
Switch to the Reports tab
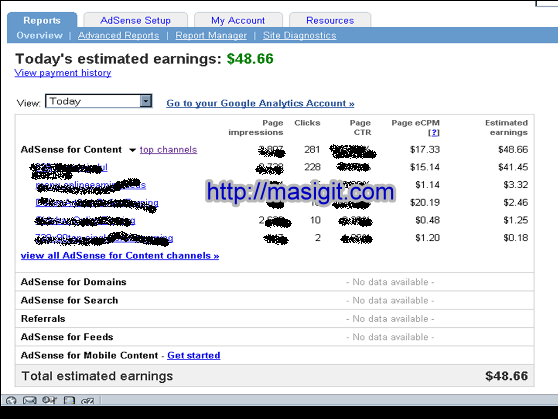42,20
